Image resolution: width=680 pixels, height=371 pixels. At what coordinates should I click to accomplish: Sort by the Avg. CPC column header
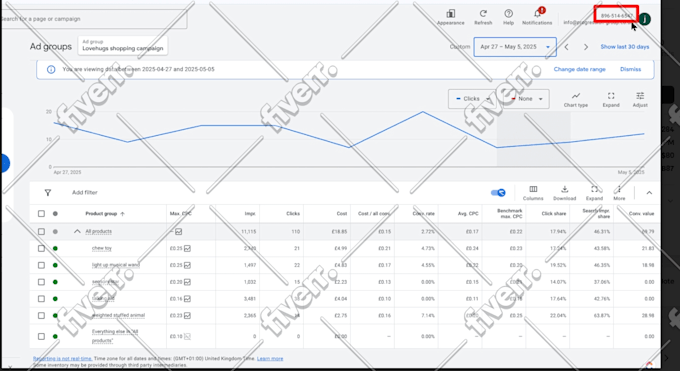coord(468,213)
